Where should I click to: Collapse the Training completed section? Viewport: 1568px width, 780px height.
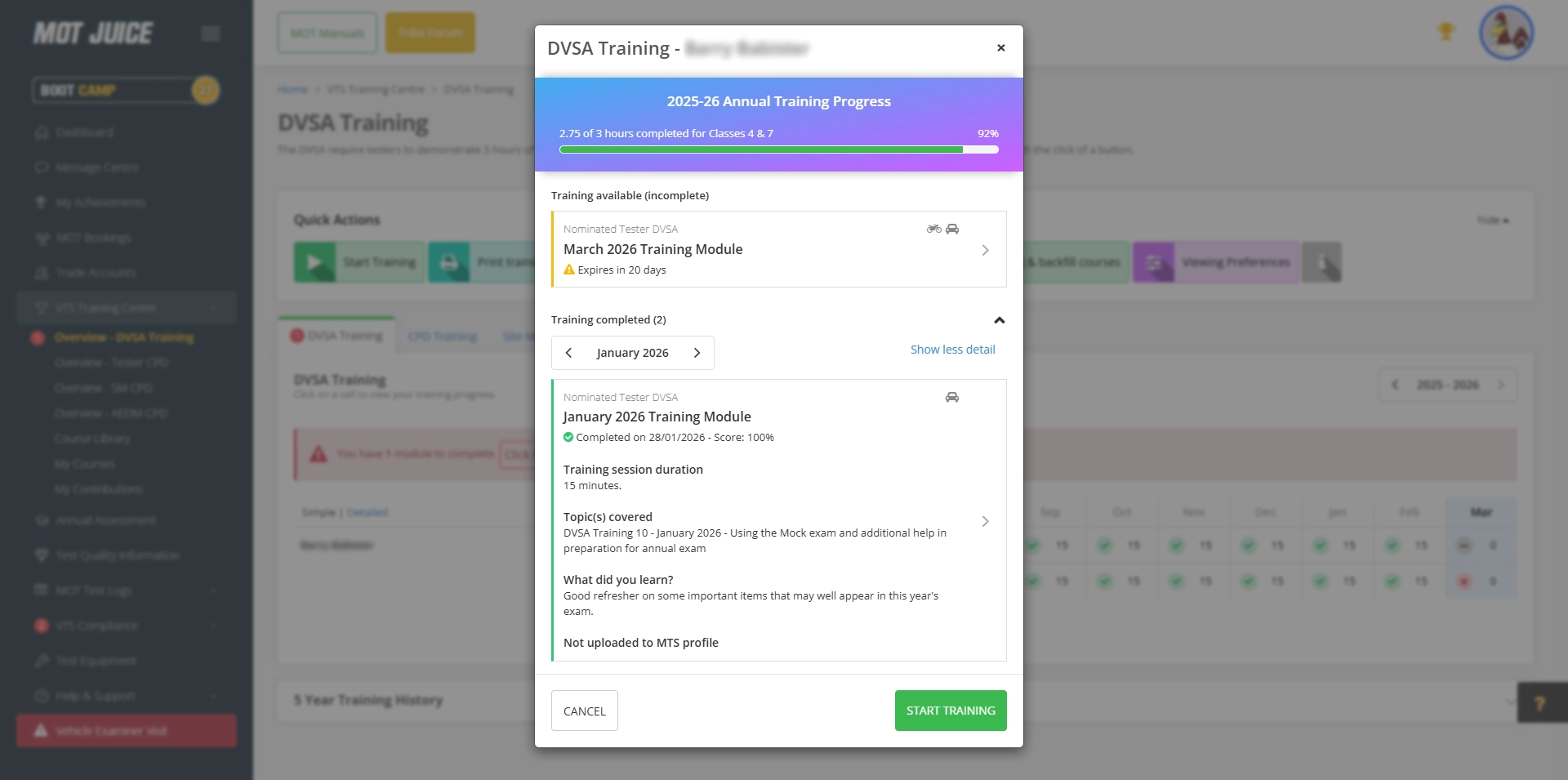(999, 320)
